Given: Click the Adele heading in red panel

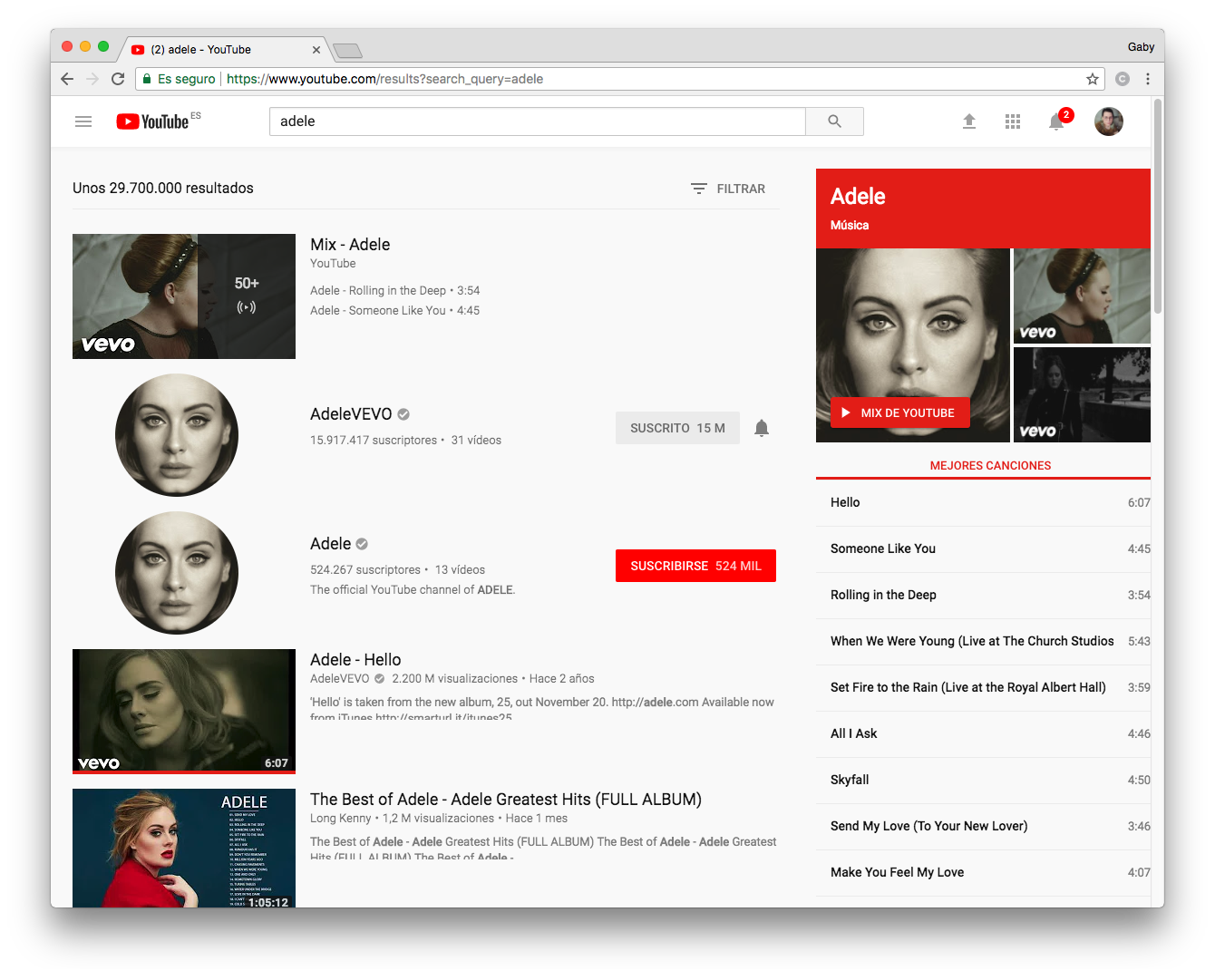Looking at the screenshot, I should 858,196.
